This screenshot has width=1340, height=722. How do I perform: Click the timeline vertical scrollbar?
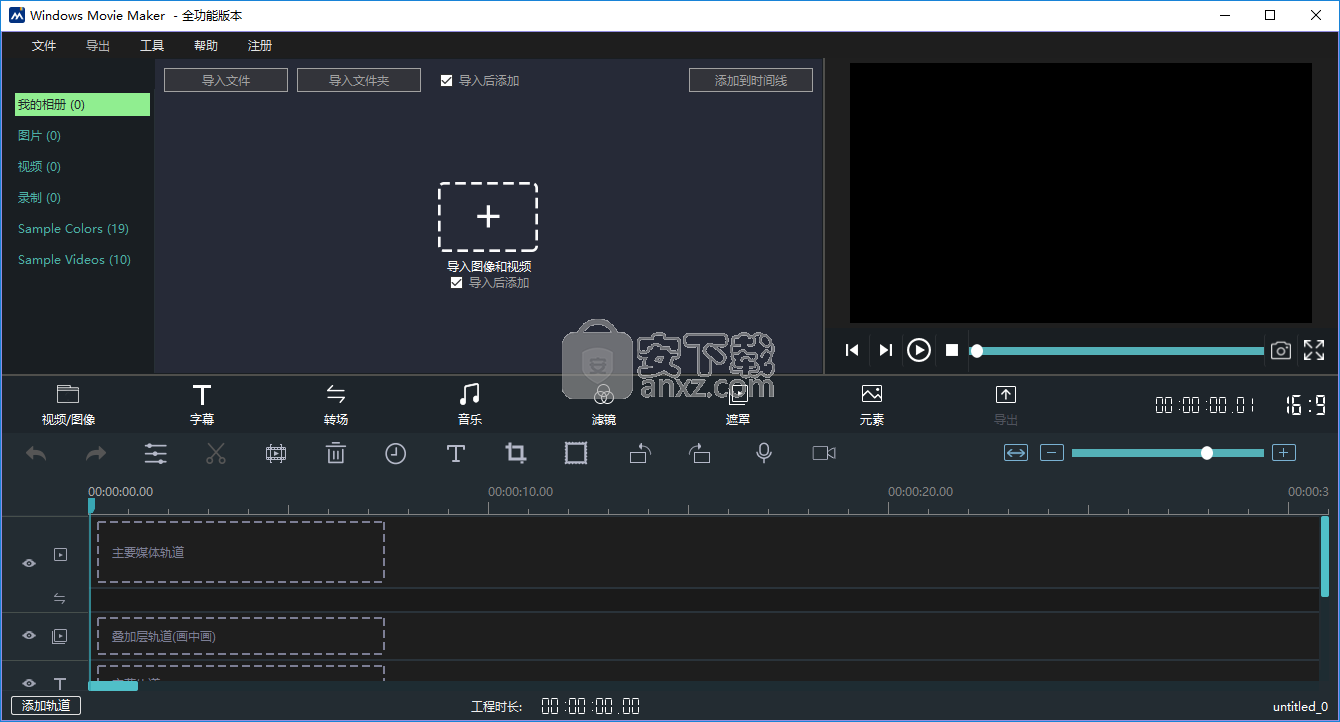click(x=1325, y=556)
